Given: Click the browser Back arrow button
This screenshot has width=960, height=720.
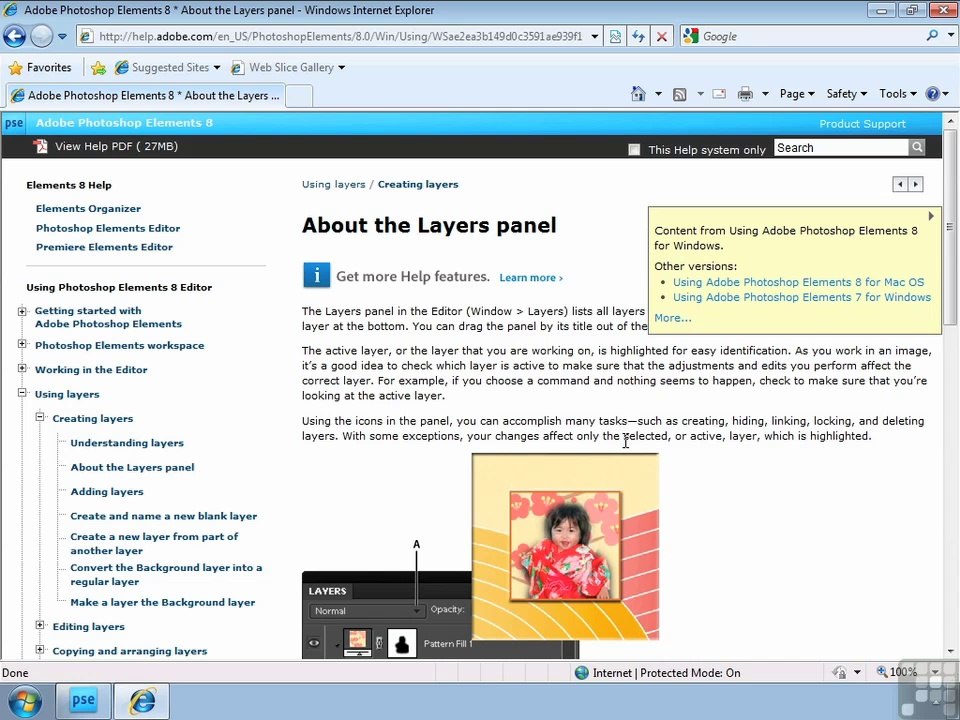Looking at the screenshot, I should point(15,36).
